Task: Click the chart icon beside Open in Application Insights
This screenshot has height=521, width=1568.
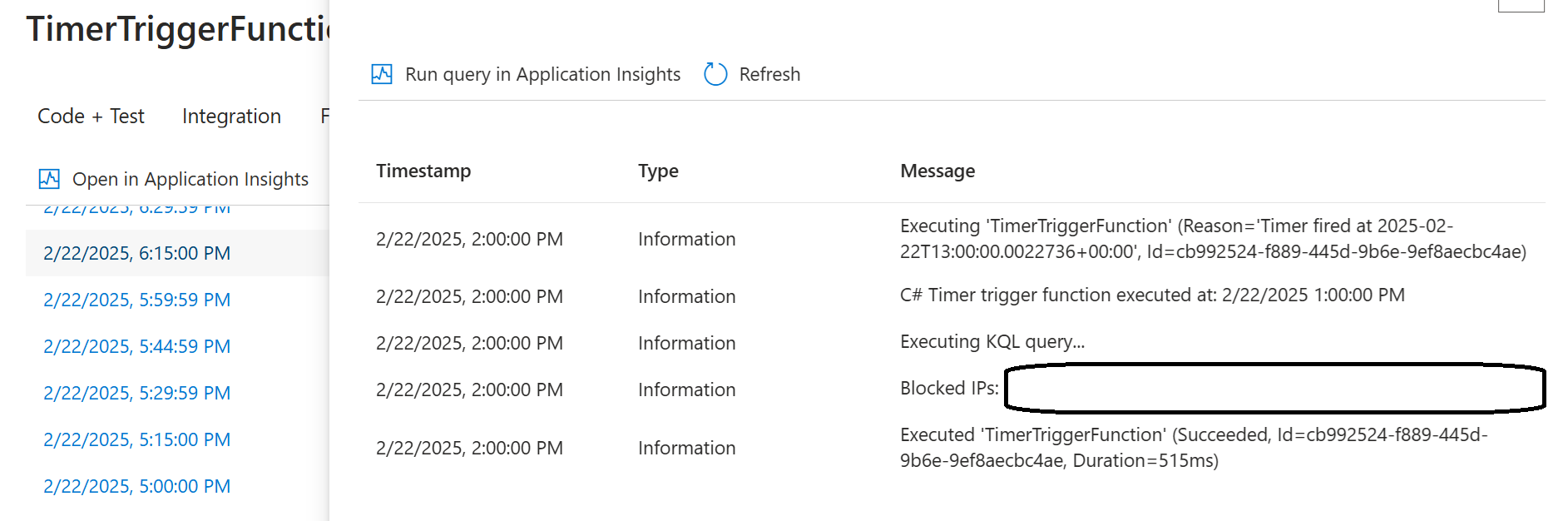Action: tap(49, 179)
